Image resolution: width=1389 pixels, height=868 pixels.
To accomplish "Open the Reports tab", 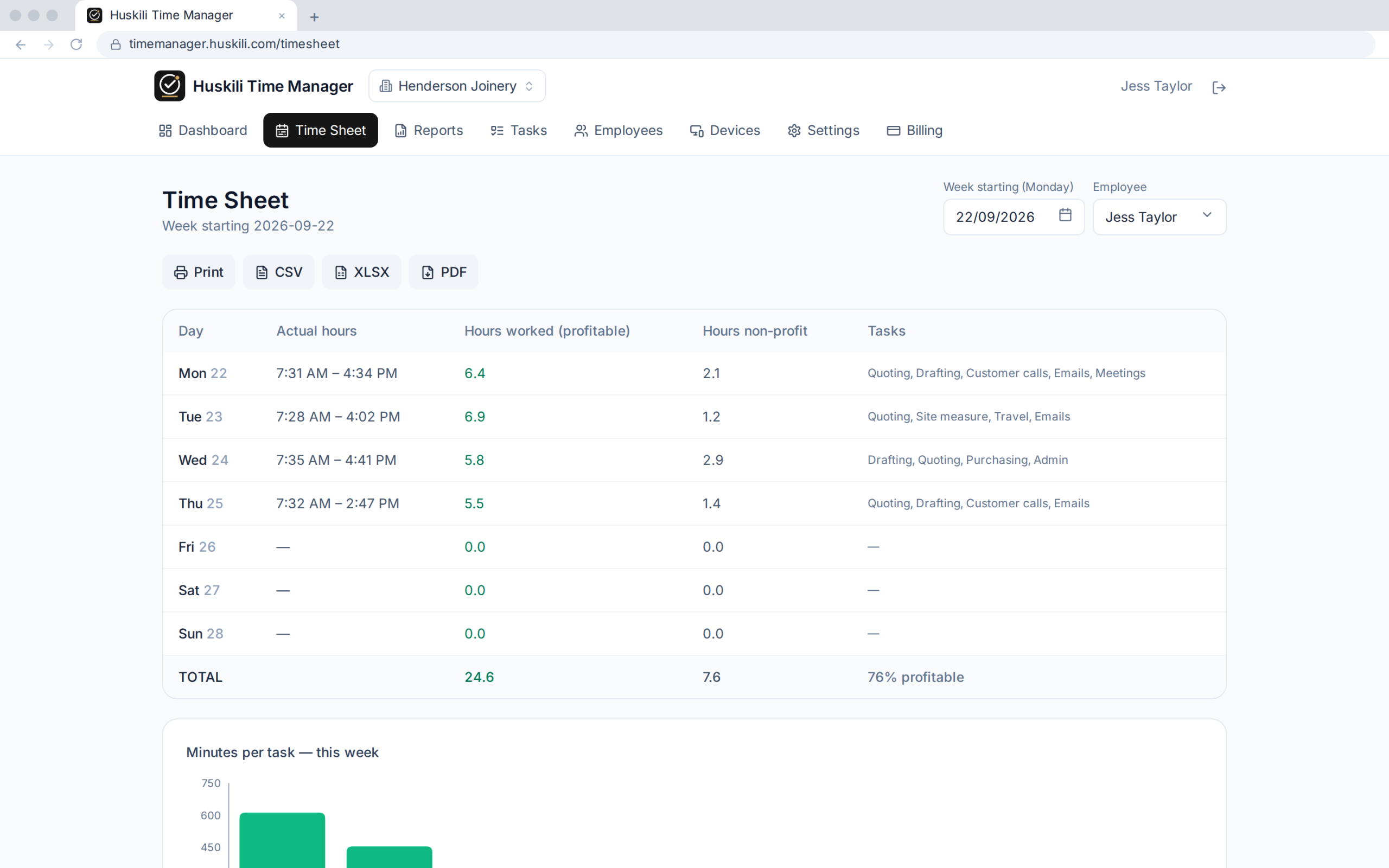I will [429, 130].
